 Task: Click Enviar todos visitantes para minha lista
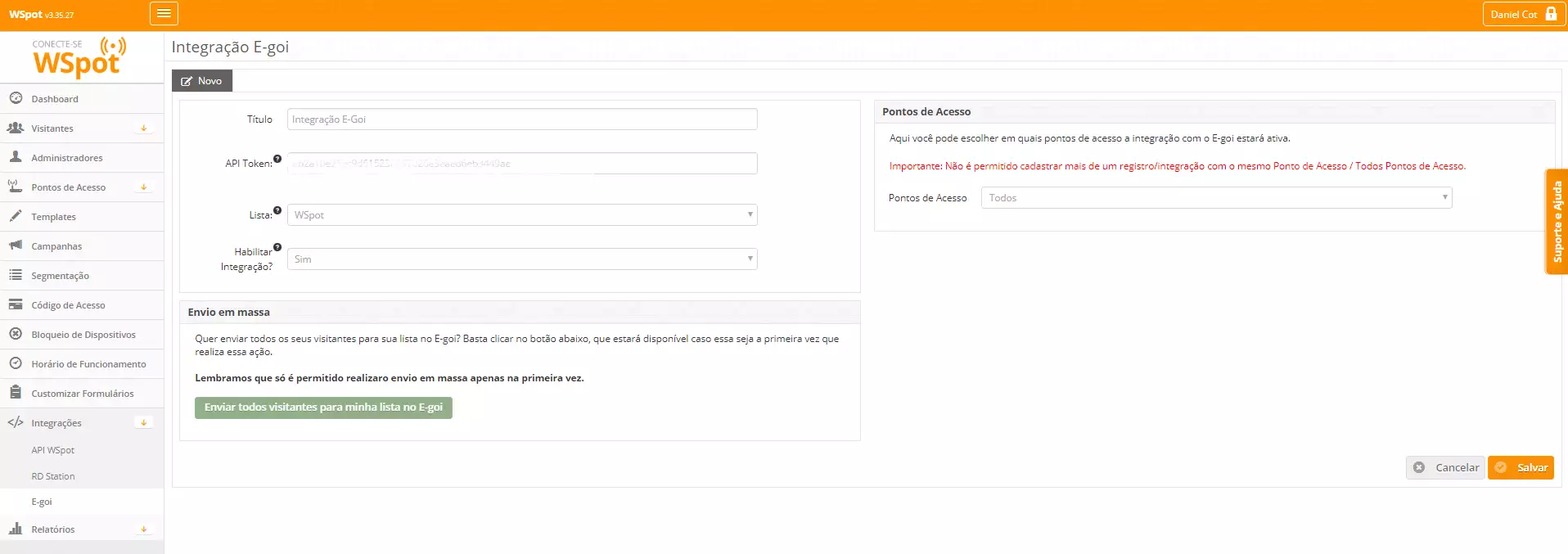tap(323, 408)
